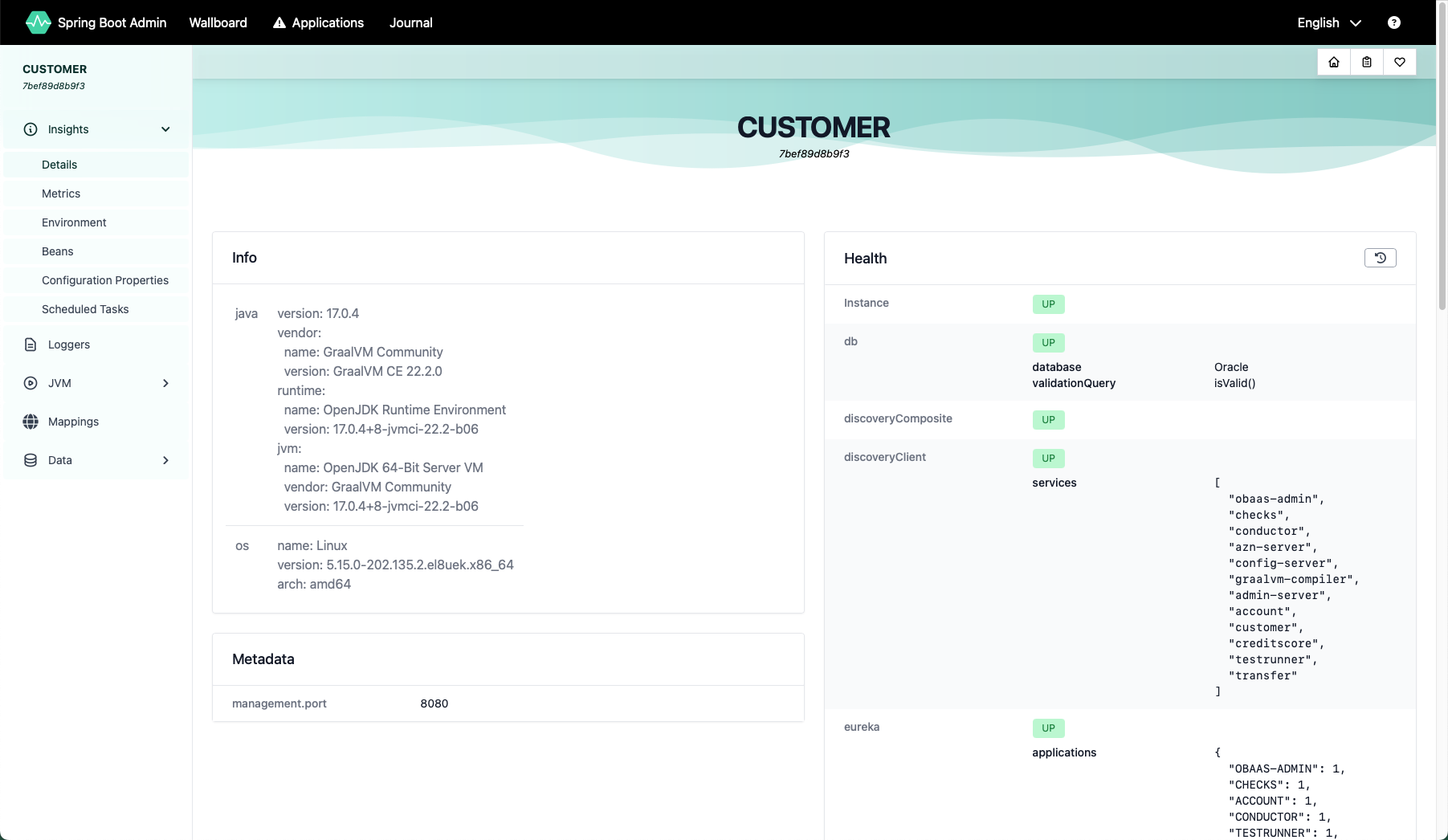Open health history with the clock icon
The height and width of the screenshot is (840, 1448).
[x=1380, y=258]
